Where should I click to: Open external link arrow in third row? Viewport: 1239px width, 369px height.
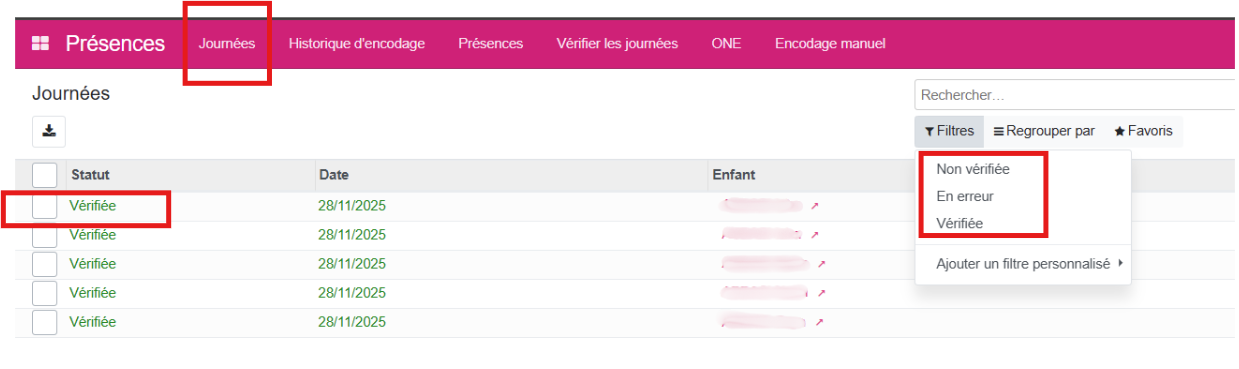(821, 264)
